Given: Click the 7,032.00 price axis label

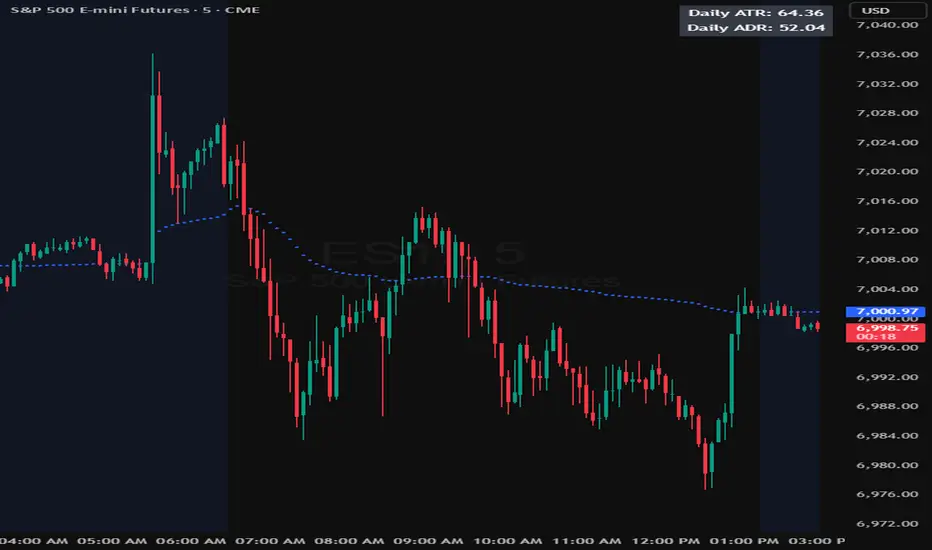Looking at the screenshot, I should tap(887, 83).
